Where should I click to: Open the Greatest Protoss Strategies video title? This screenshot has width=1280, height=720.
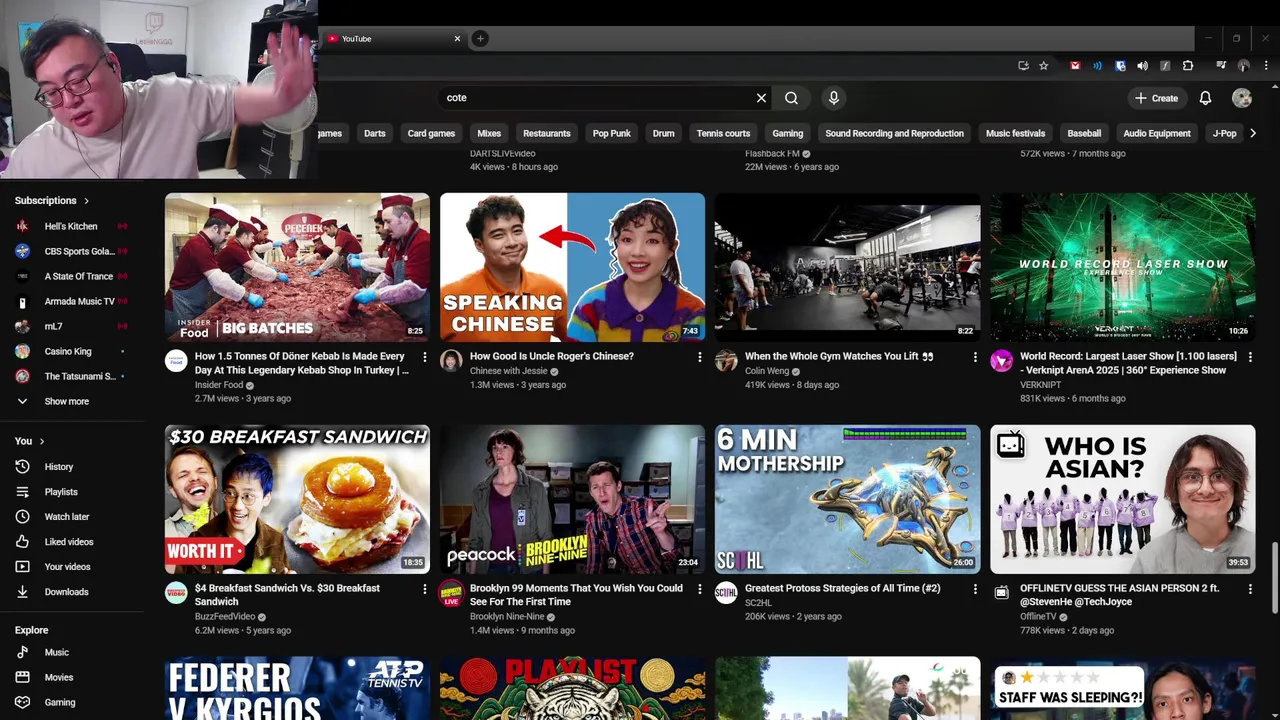(842, 589)
